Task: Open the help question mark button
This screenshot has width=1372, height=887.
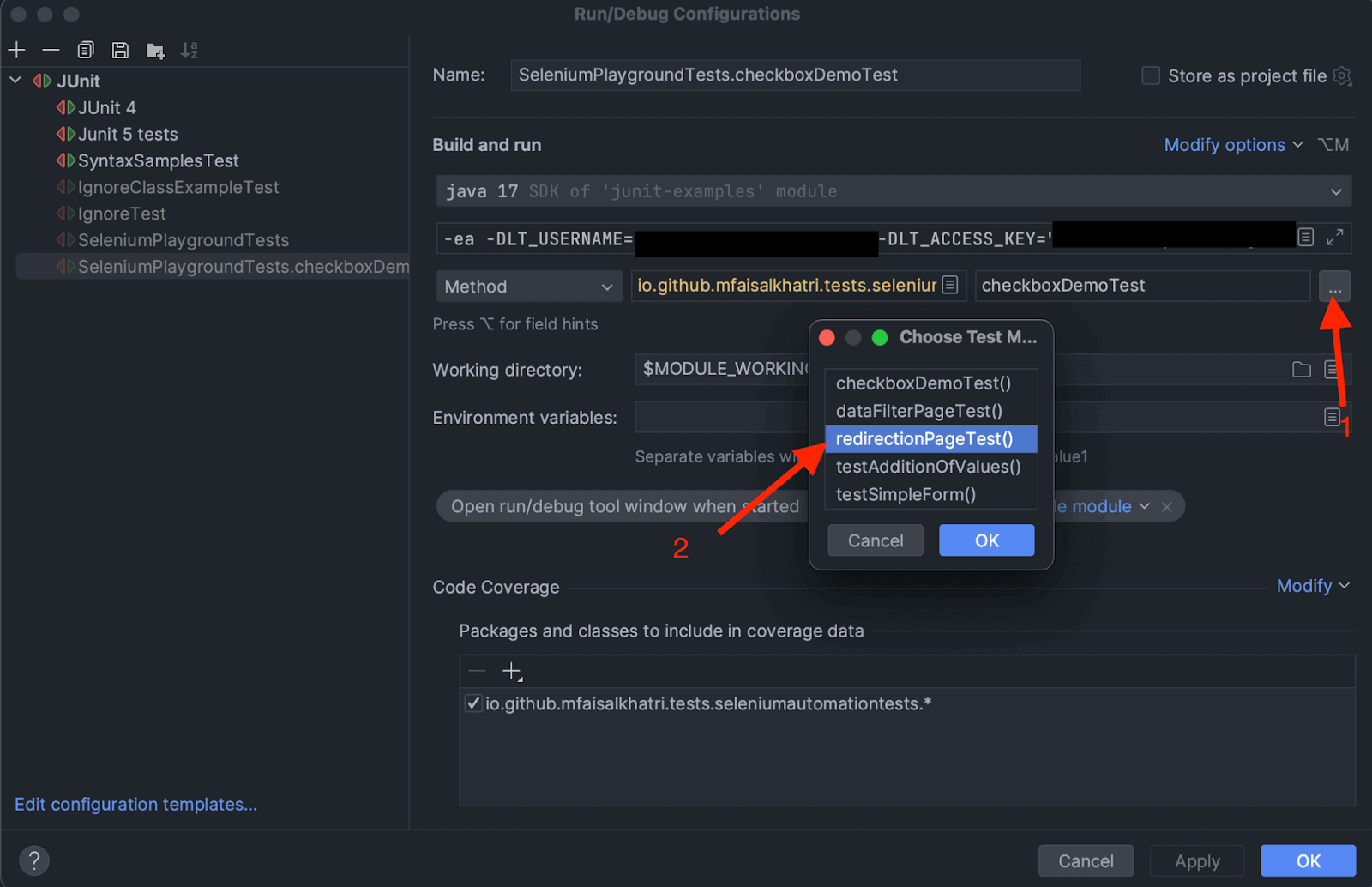Action: 34,860
